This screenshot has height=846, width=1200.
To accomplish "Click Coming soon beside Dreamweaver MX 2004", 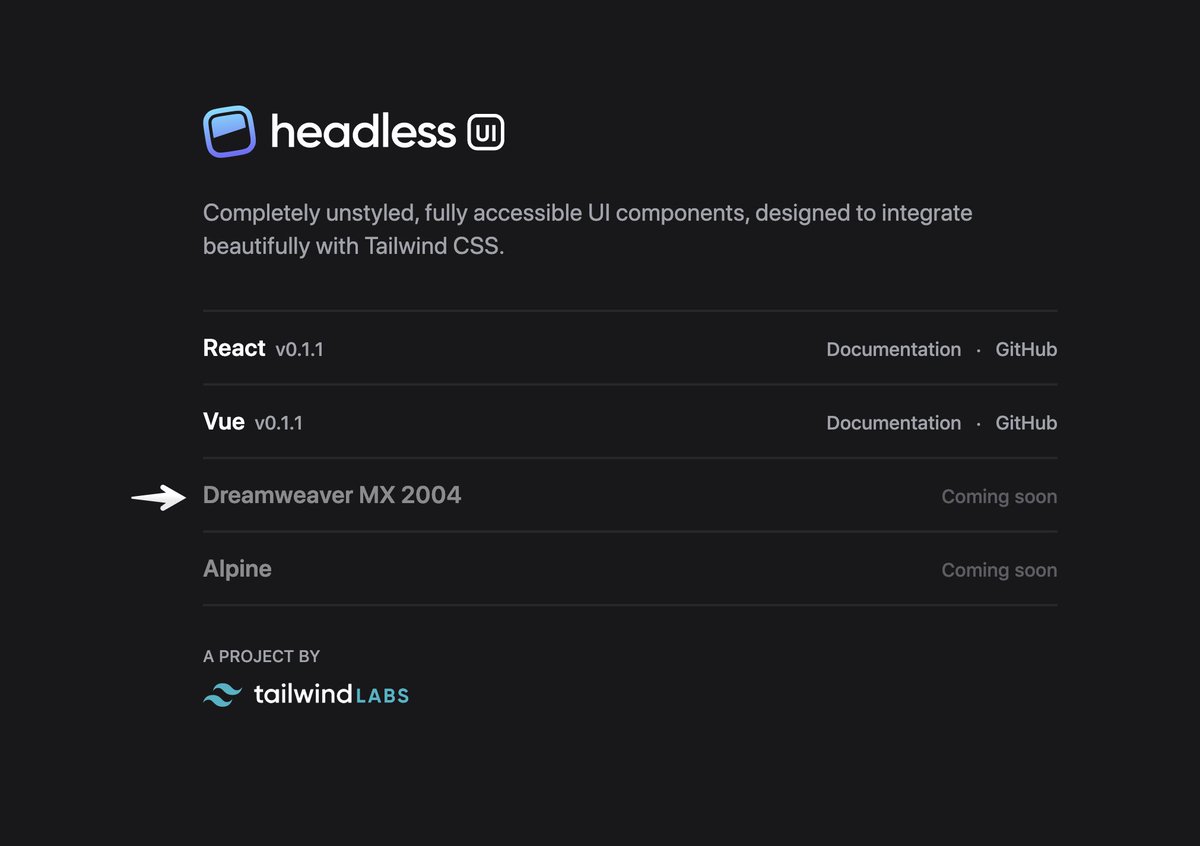I will click(x=999, y=497).
